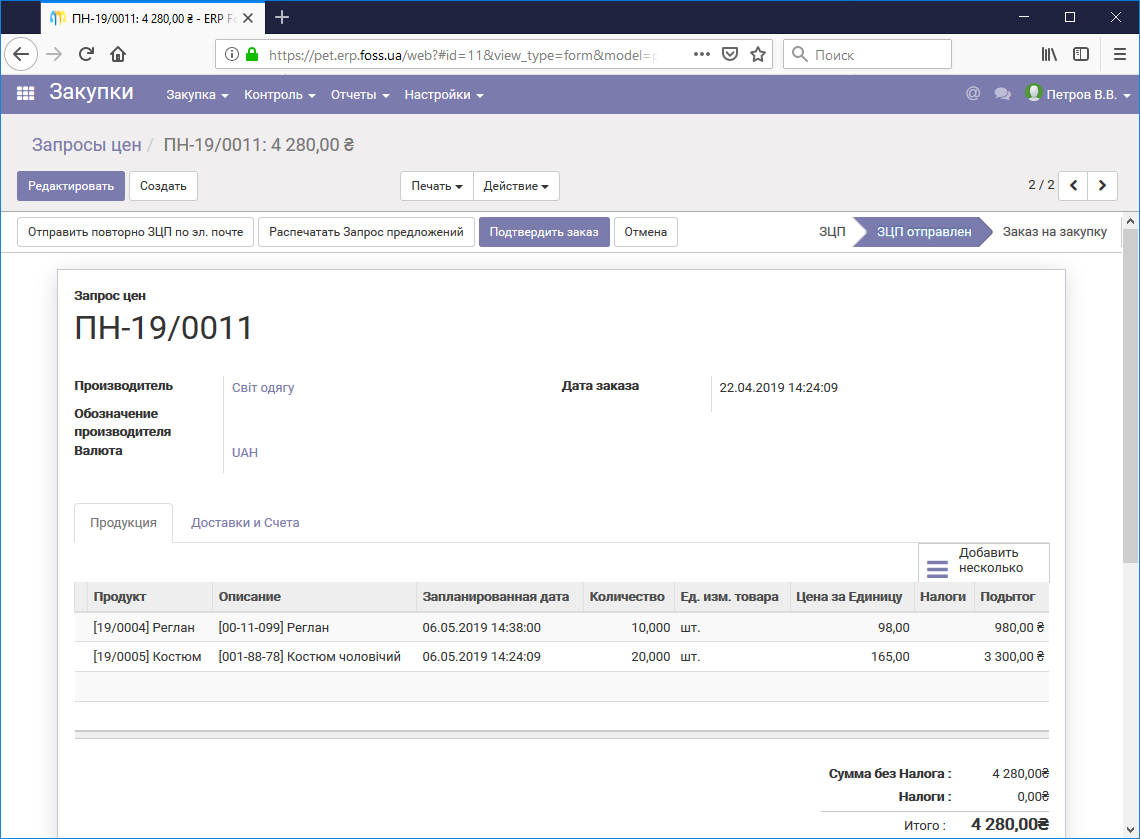Viewport: 1140px width, 839px height.
Task: Open Firefox hamburger menu
Action: pyautogui.click(x=1120, y=55)
